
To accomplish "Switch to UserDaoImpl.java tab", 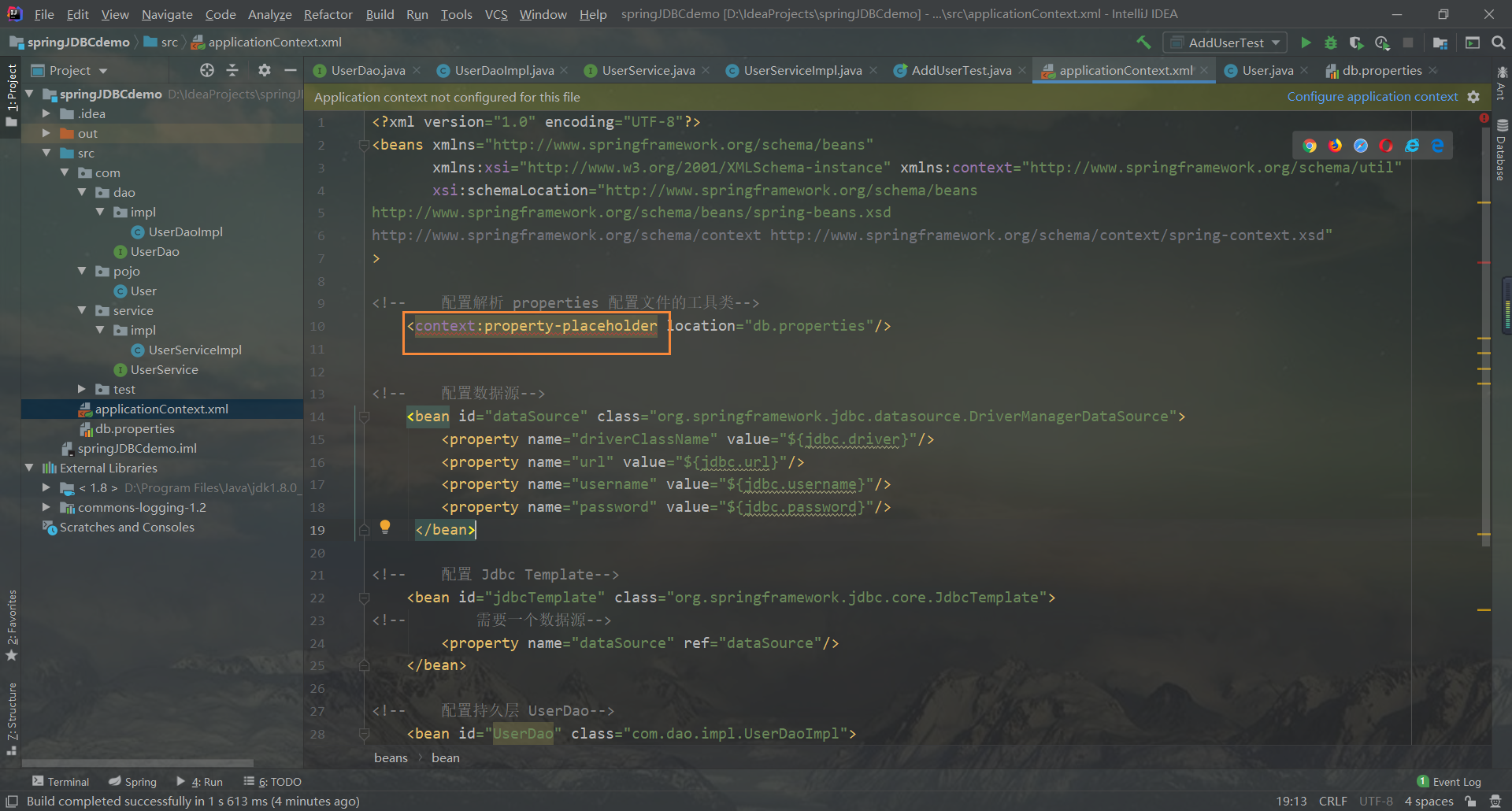I will tap(504, 70).
